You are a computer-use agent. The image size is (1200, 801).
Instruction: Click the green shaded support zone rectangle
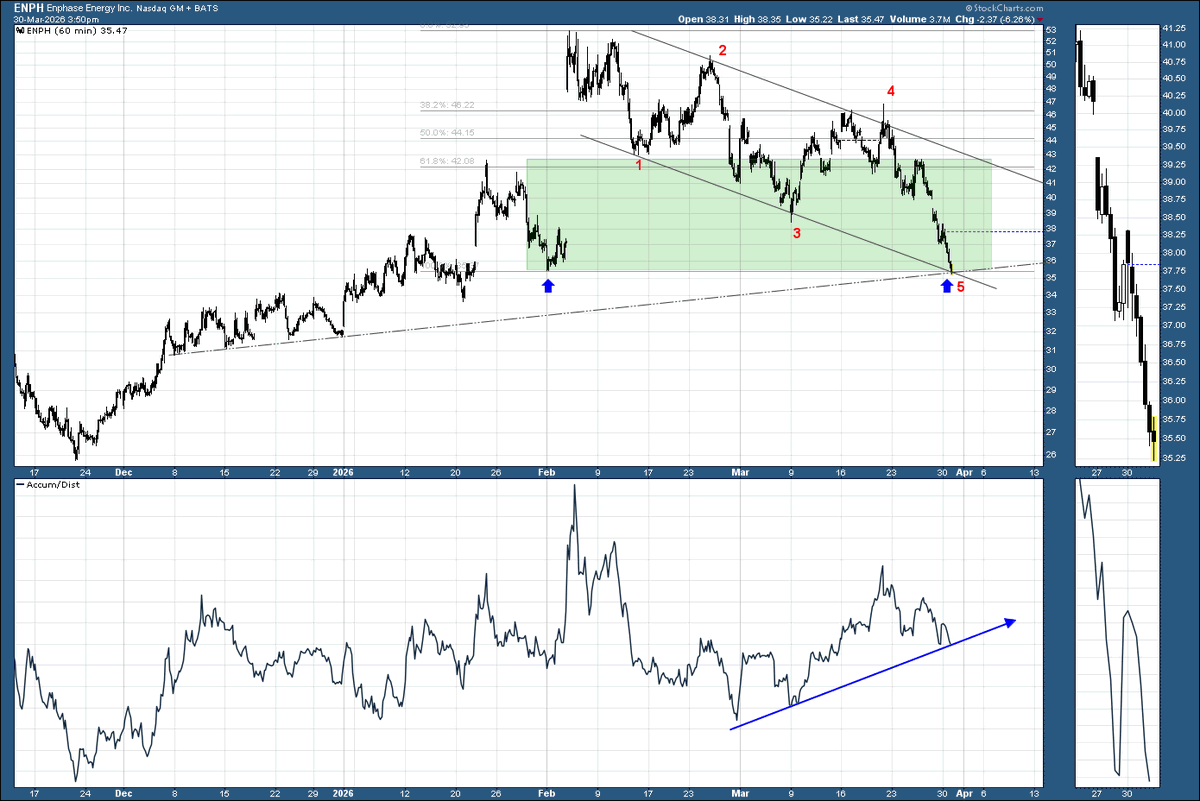pos(758,214)
